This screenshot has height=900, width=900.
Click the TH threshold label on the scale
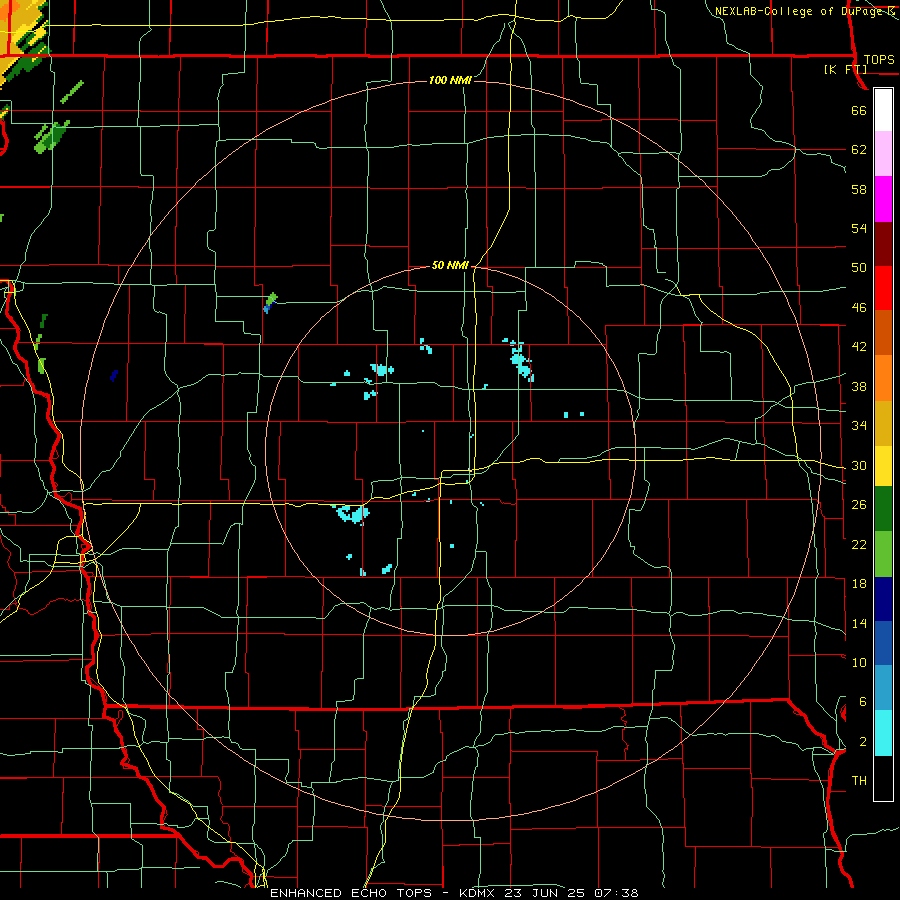point(859,781)
